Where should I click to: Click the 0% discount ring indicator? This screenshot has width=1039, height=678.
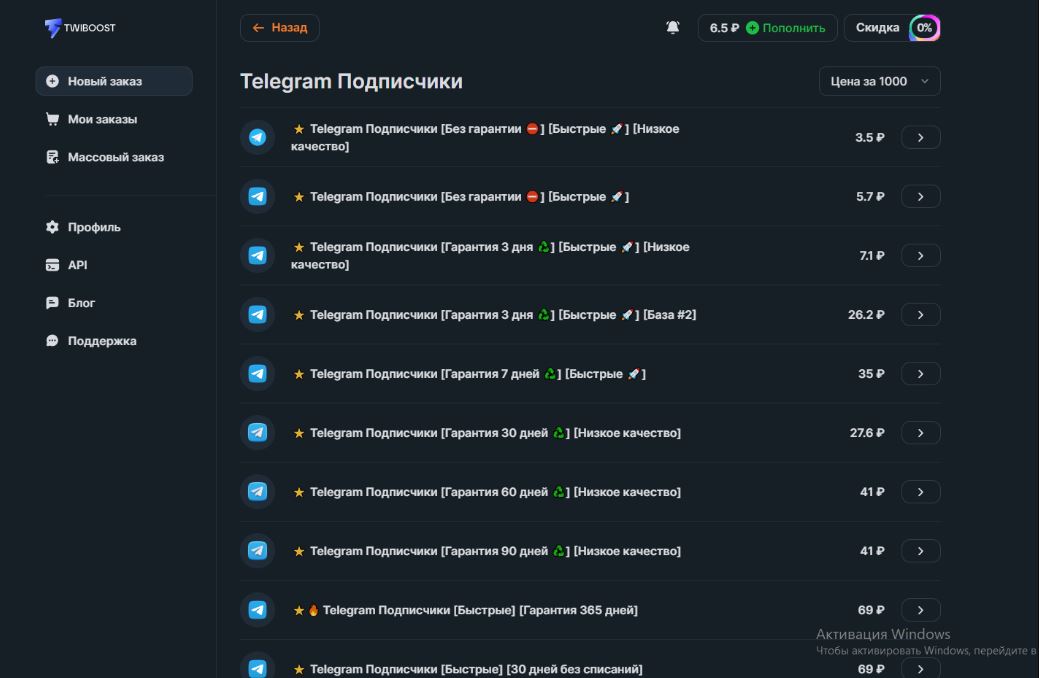pos(924,28)
